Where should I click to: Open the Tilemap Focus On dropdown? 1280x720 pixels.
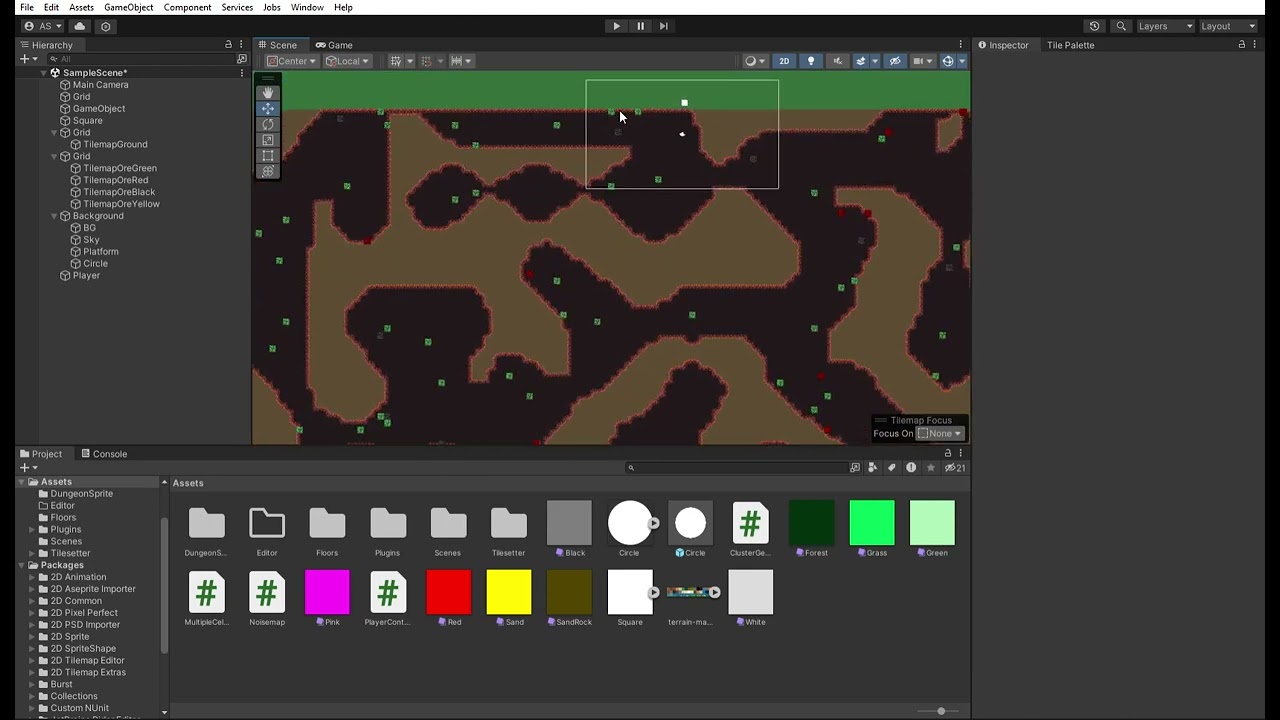[x=940, y=434]
